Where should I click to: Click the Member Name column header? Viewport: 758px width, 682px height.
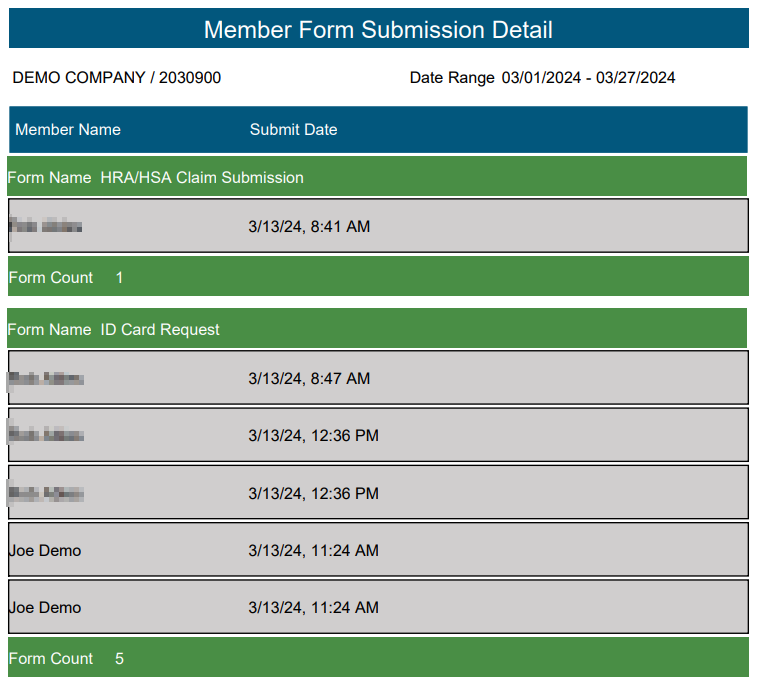click(x=68, y=130)
